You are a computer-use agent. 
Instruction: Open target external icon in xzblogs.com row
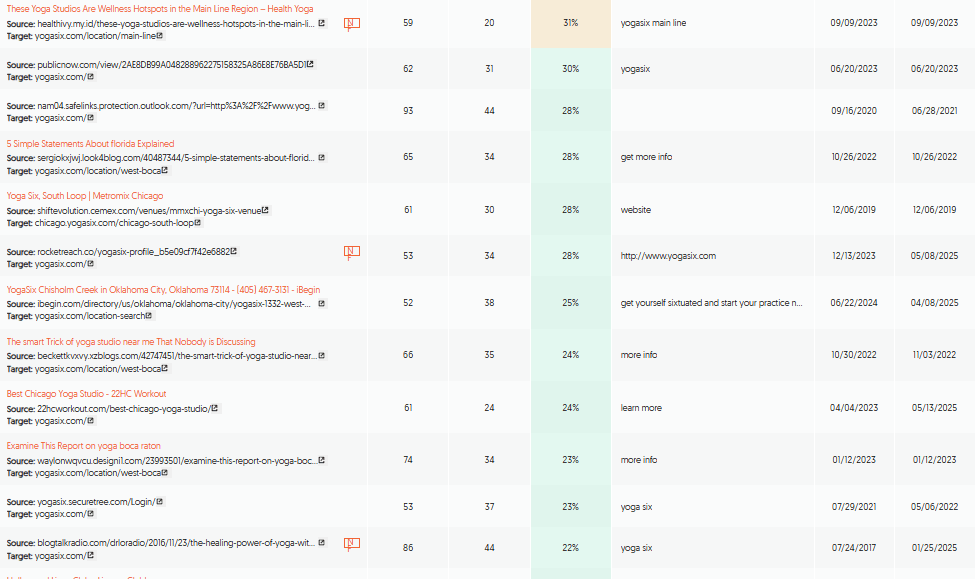[165, 369]
